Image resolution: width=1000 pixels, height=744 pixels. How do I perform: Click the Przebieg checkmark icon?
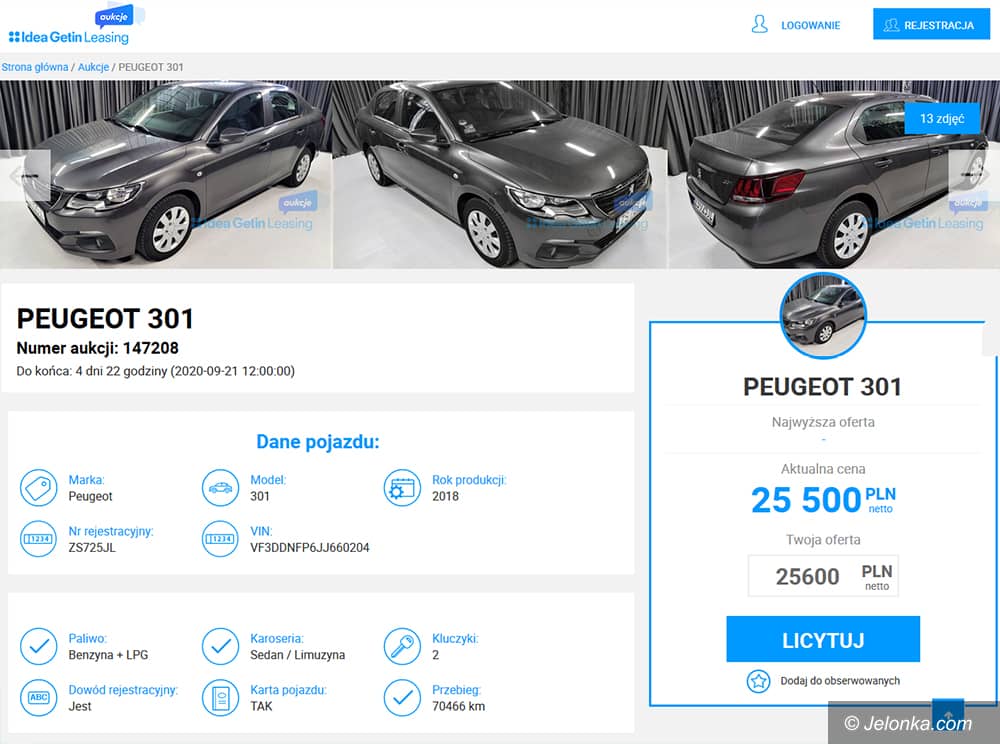point(402,697)
